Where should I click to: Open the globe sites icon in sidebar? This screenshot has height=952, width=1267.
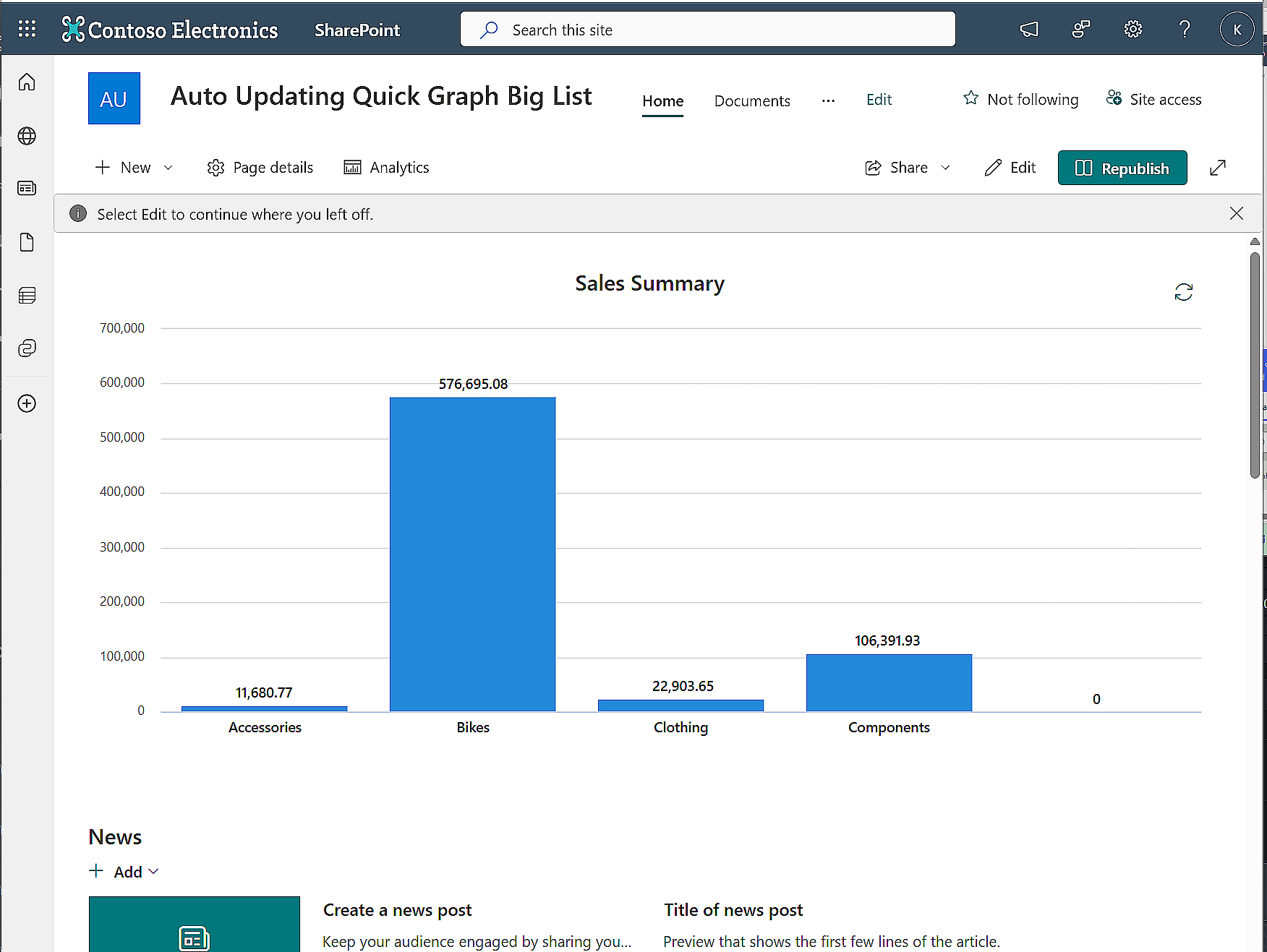[27, 136]
